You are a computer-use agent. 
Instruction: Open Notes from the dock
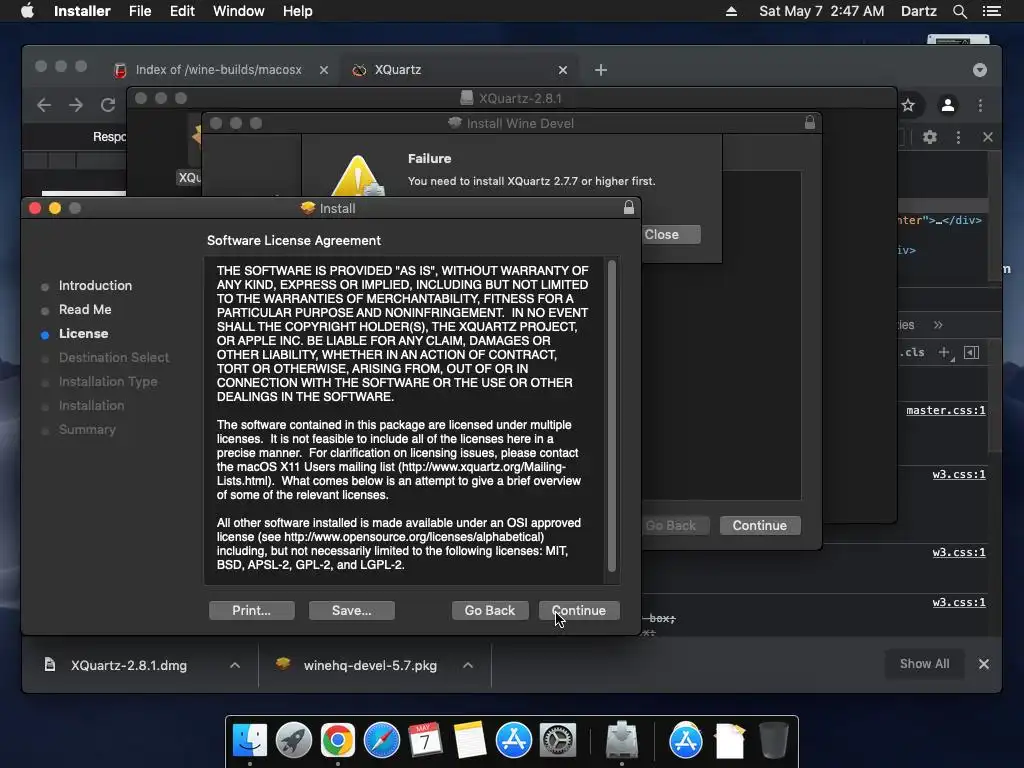coord(470,740)
